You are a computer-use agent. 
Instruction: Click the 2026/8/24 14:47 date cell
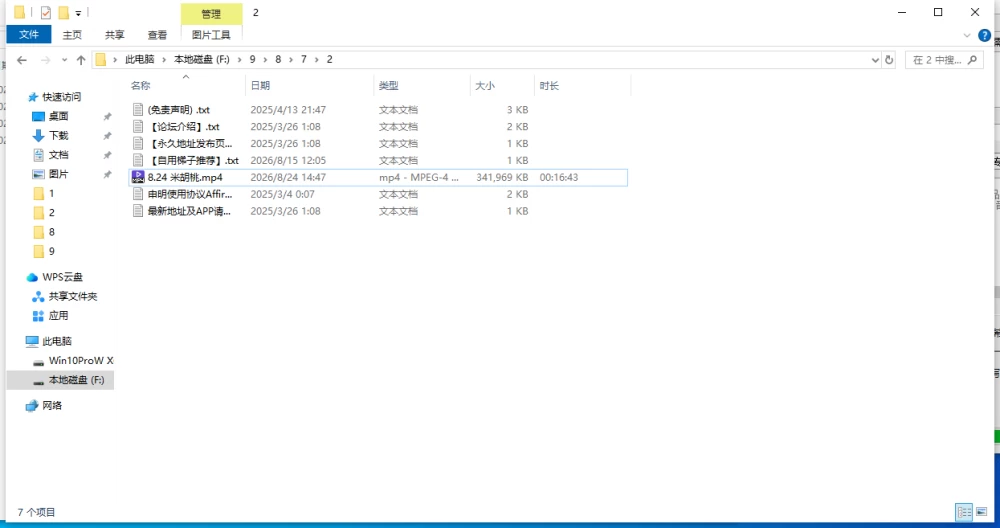288,177
